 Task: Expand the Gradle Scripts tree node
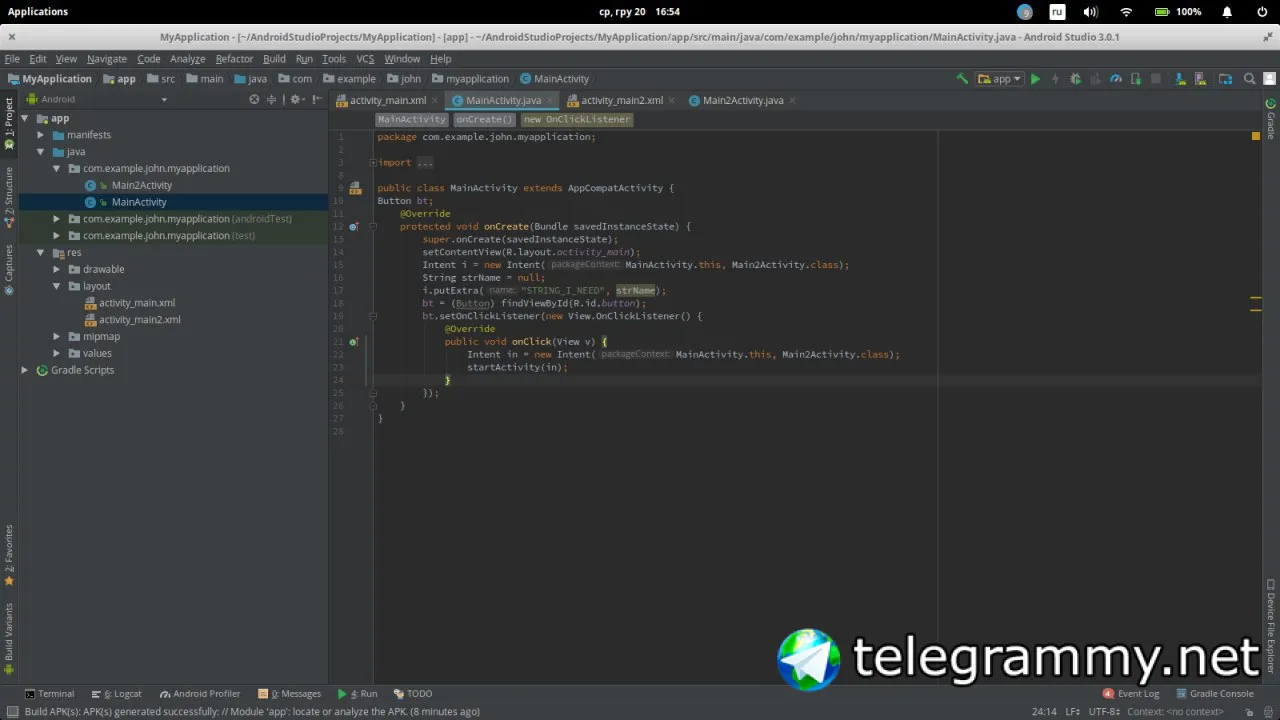(25, 370)
